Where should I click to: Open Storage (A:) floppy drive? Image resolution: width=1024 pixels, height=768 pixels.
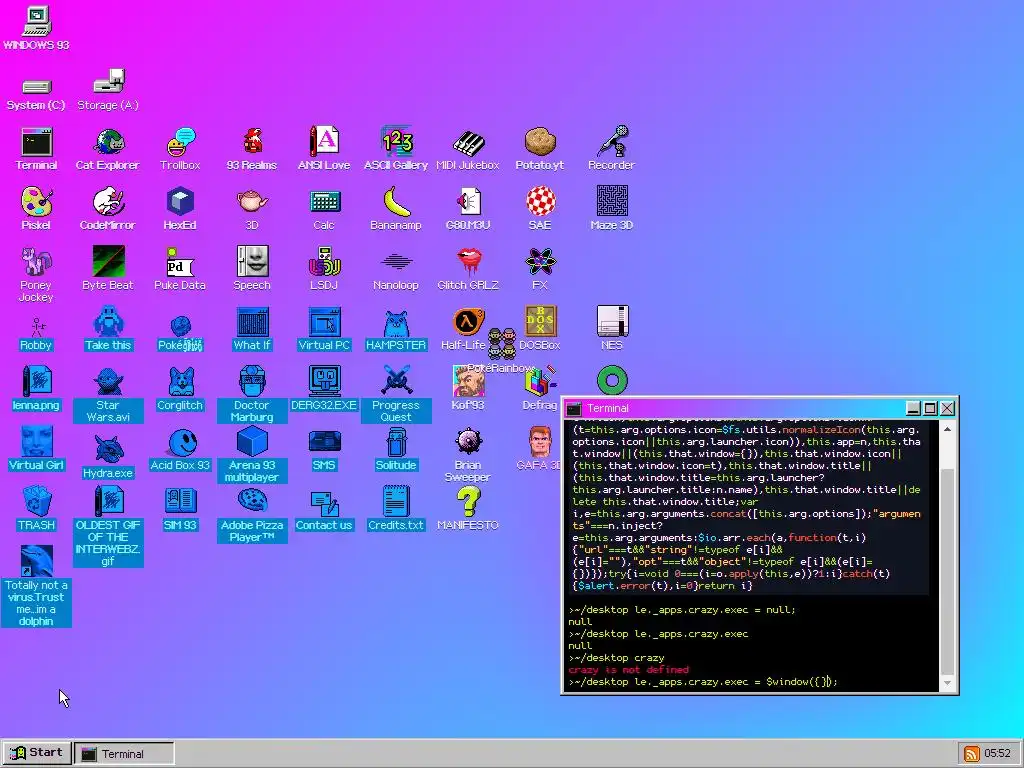[108, 90]
